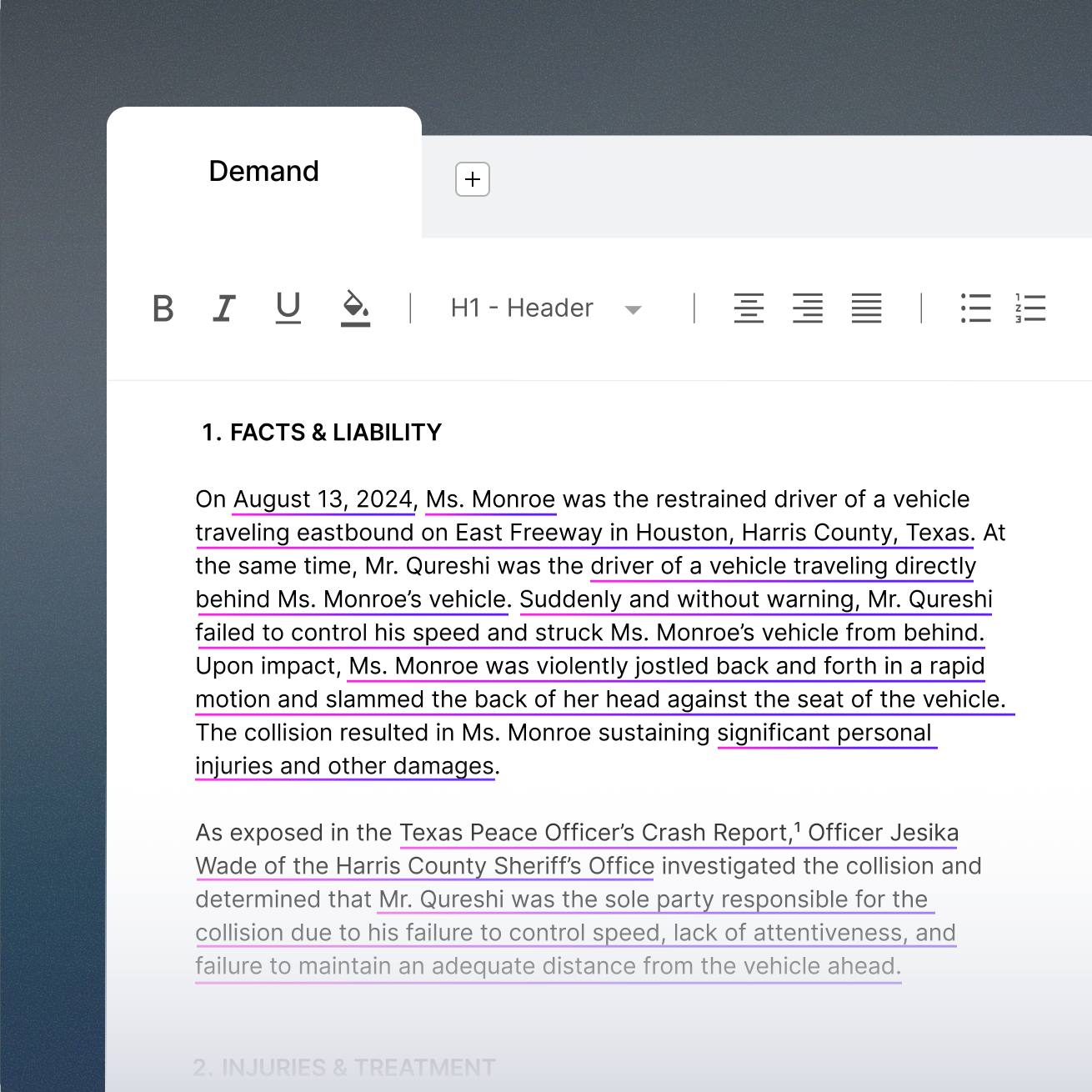Open the fill color bucket tool

355,308
